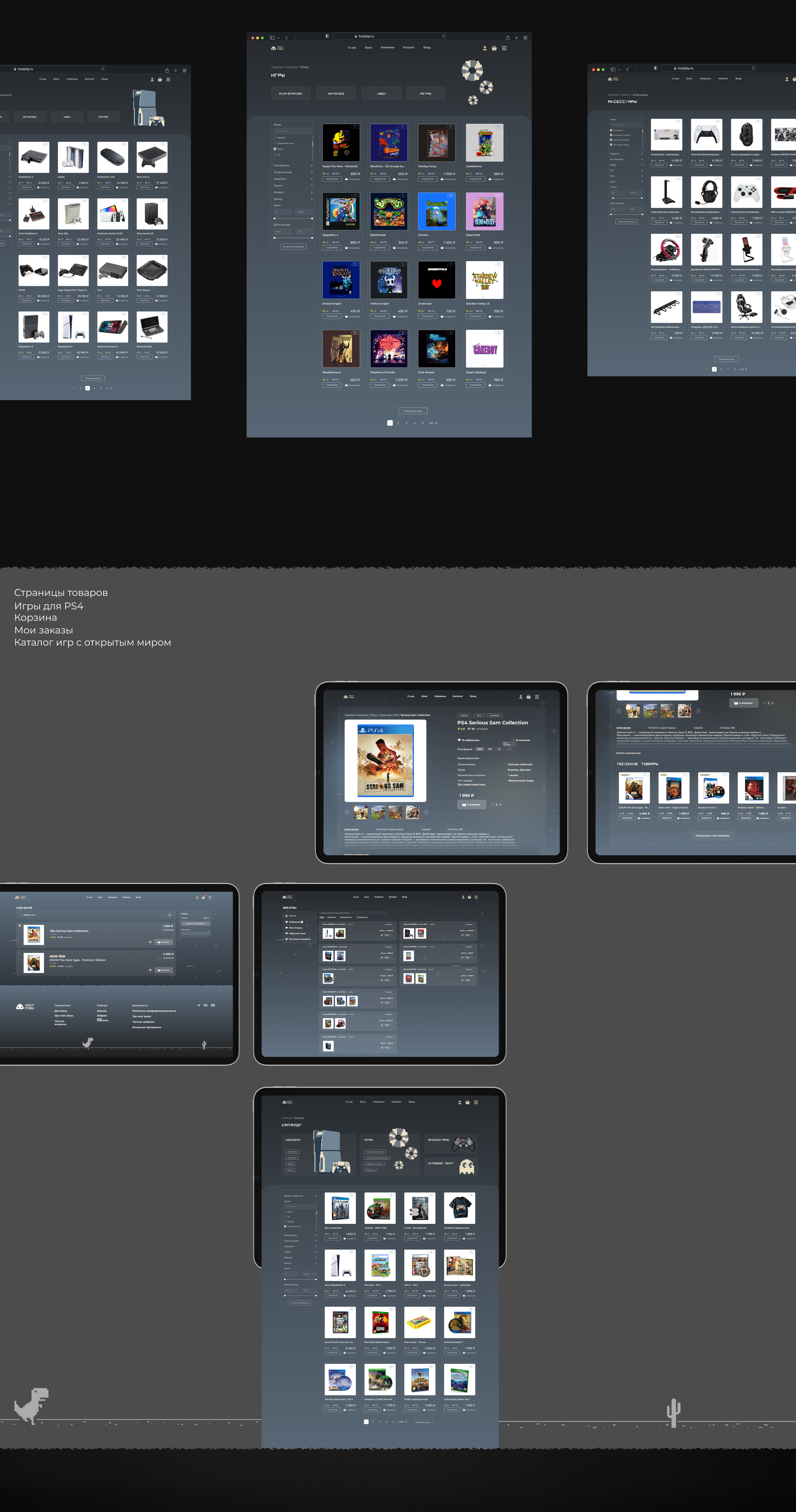
Task: Check Открытый мир genre box in Игры filter
Action: tap(274, 143)
